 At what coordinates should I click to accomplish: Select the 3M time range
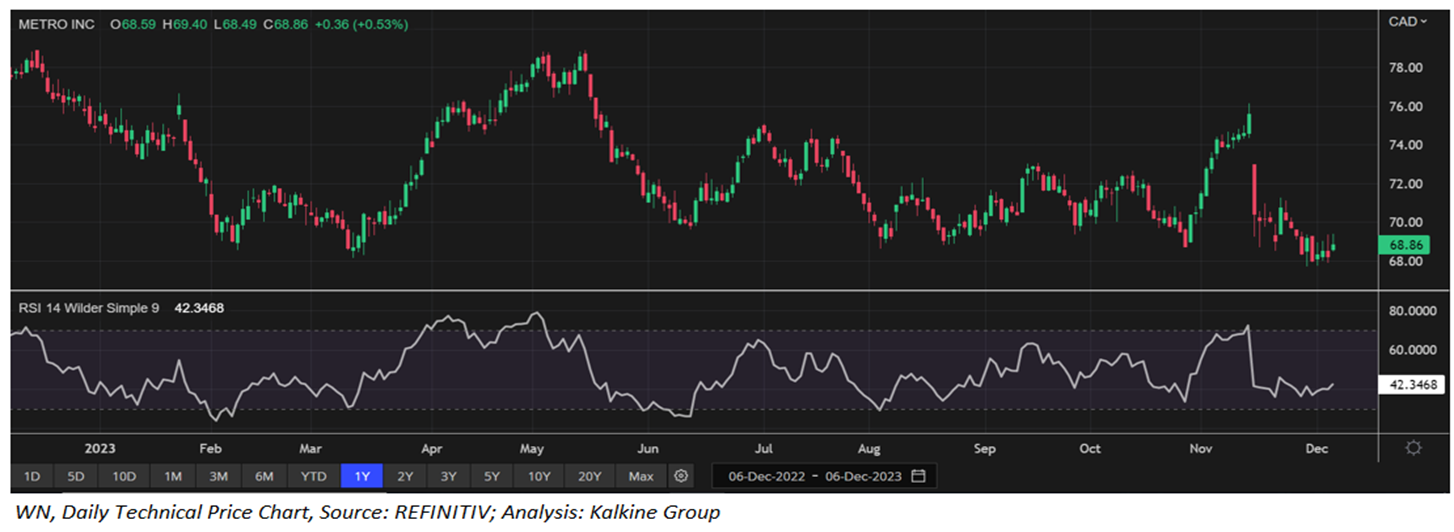[219, 476]
